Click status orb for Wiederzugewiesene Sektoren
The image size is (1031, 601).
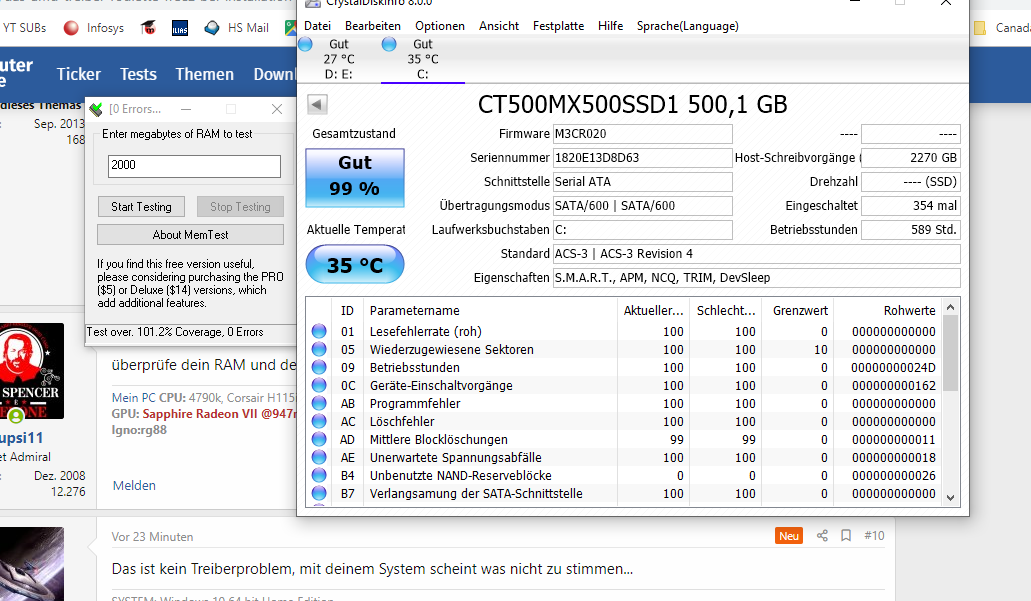(x=319, y=349)
